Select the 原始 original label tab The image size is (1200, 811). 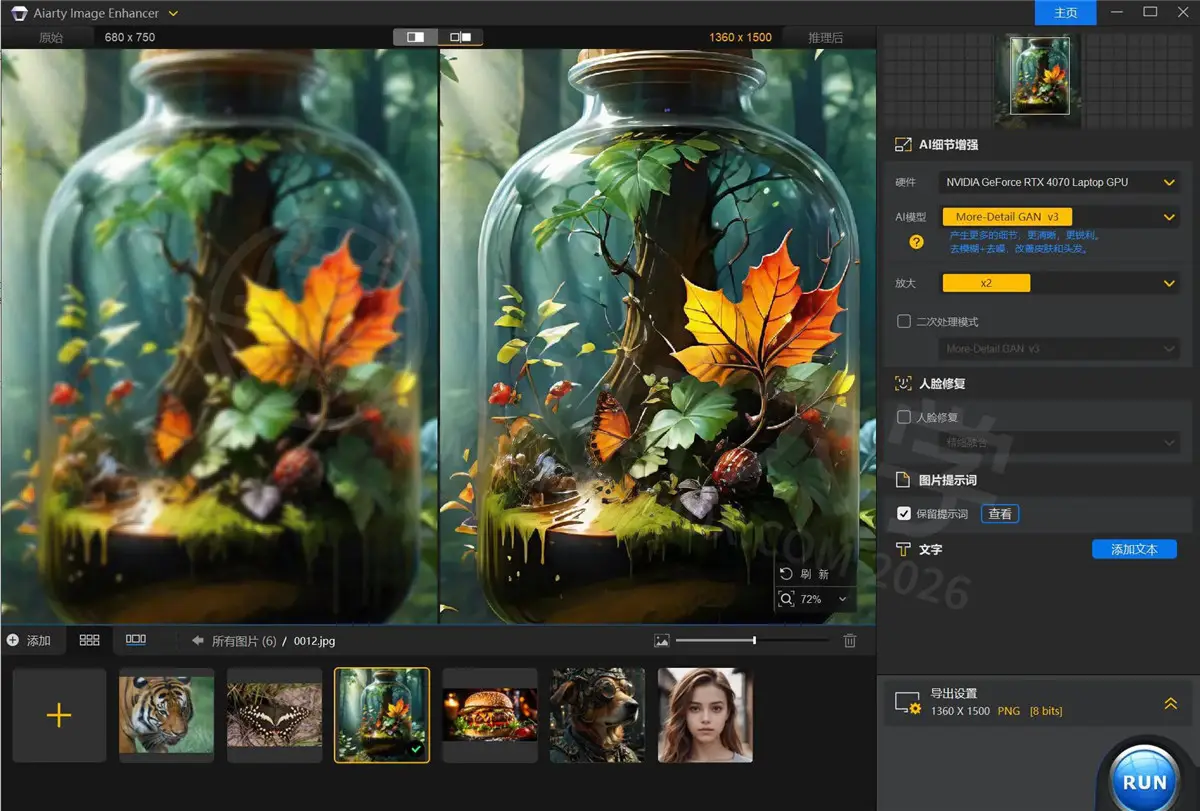click(x=50, y=37)
